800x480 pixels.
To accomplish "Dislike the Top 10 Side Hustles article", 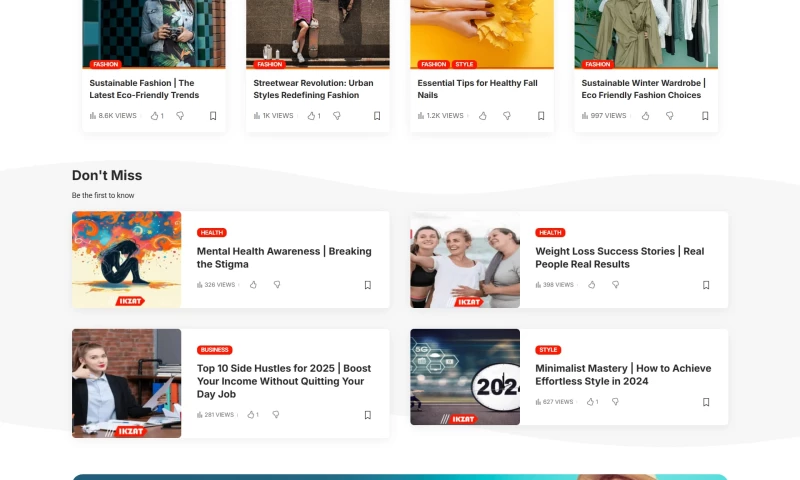I will [x=276, y=414].
